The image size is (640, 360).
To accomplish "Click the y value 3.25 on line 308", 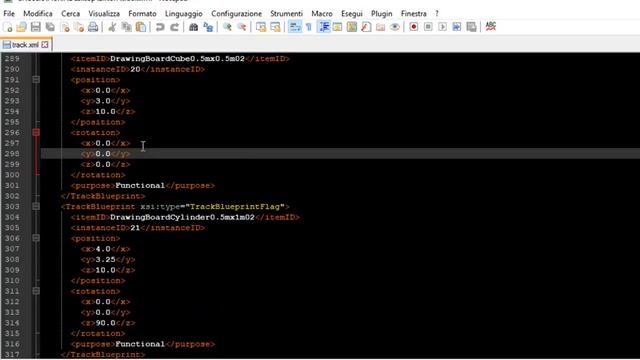I will pos(105,259).
